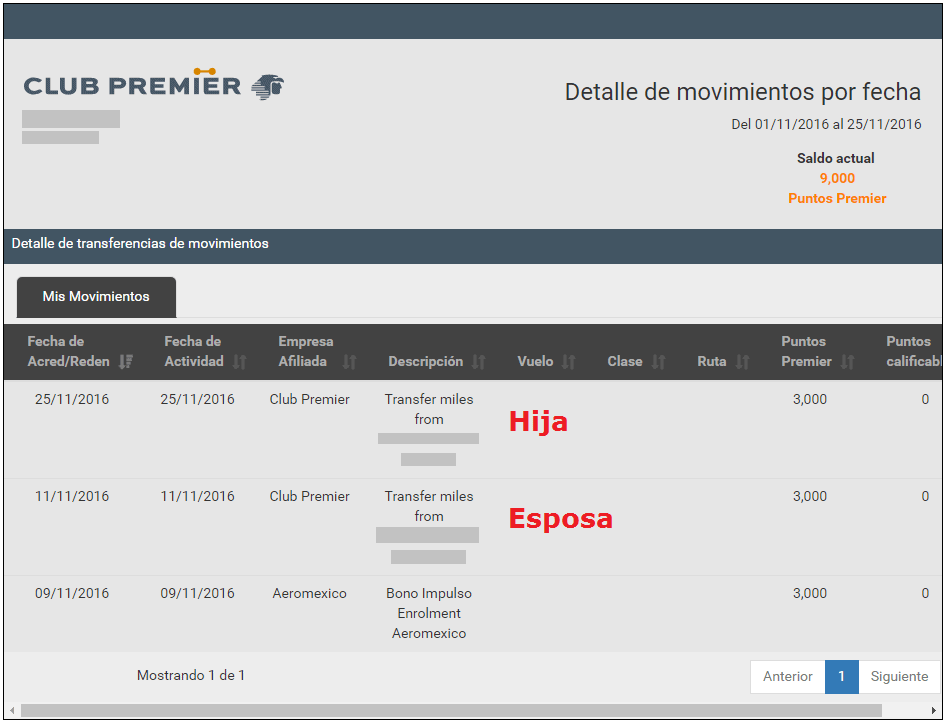Click the horizontal scrollbar thumb
The width and height of the screenshot is (946, 722).
(451, 710)
